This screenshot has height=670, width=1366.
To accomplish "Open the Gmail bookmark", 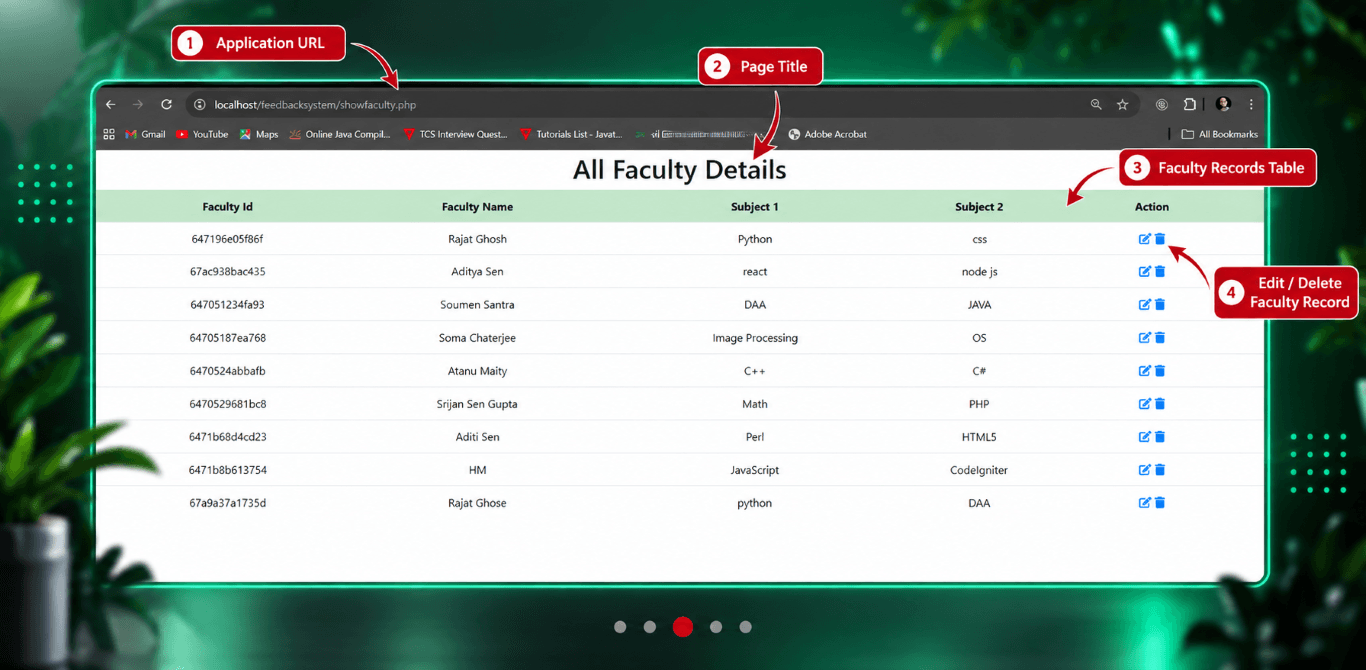I will coord(145,134).
